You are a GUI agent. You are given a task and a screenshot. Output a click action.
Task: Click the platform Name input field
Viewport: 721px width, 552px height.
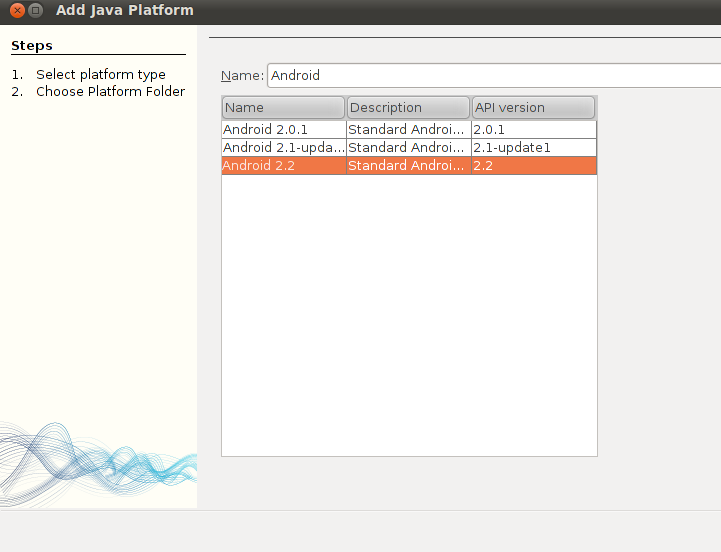[x=494, y=75]
